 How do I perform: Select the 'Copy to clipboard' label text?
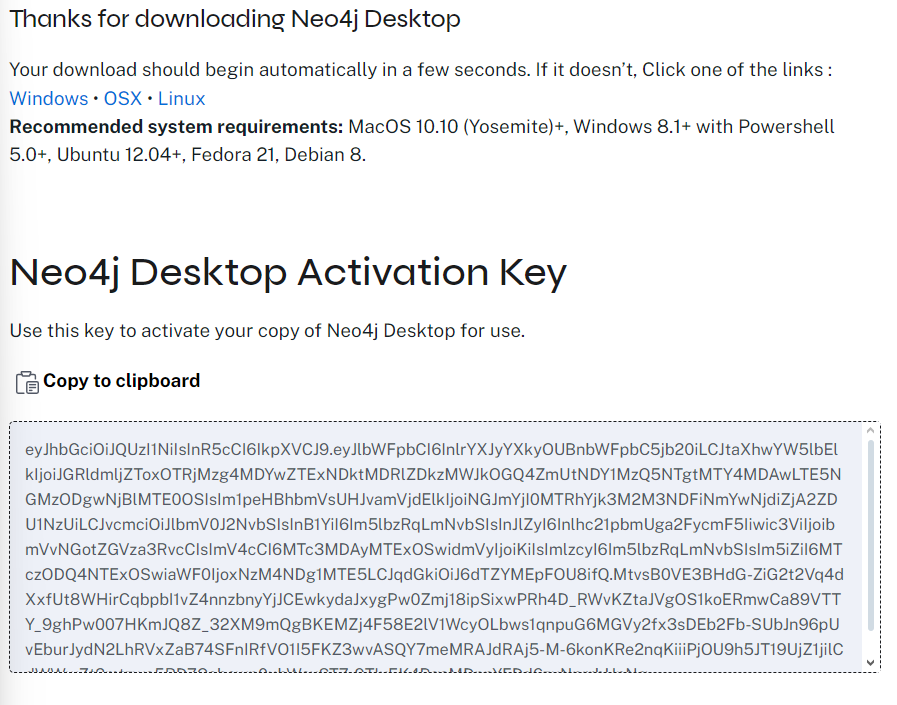coord(120,381)
